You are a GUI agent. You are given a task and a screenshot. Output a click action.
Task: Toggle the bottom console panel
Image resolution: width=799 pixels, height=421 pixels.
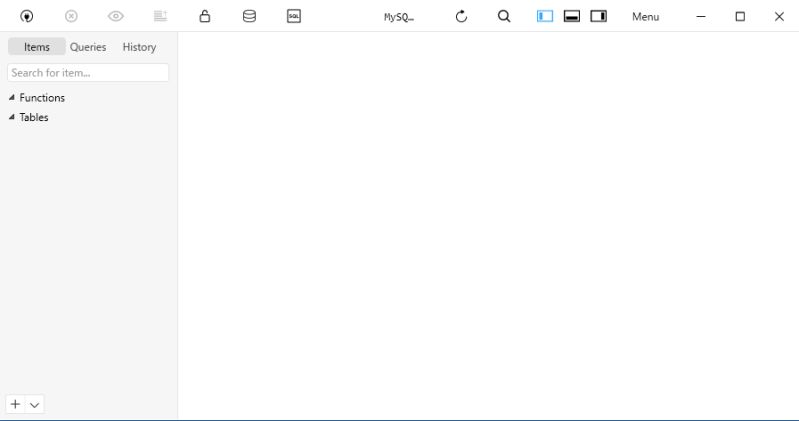[x=572, y=16]
